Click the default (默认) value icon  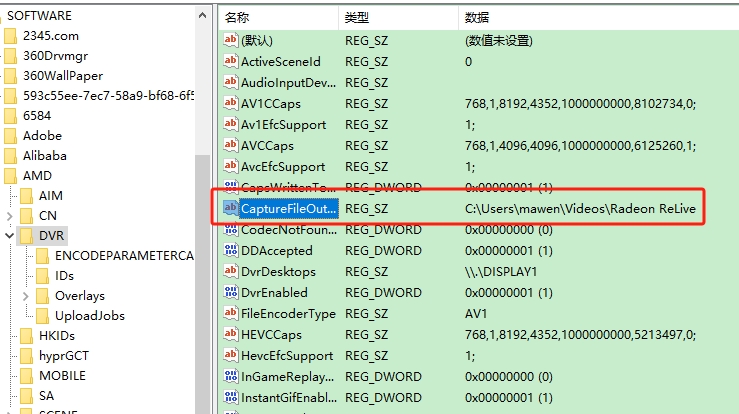pos(230,40)
